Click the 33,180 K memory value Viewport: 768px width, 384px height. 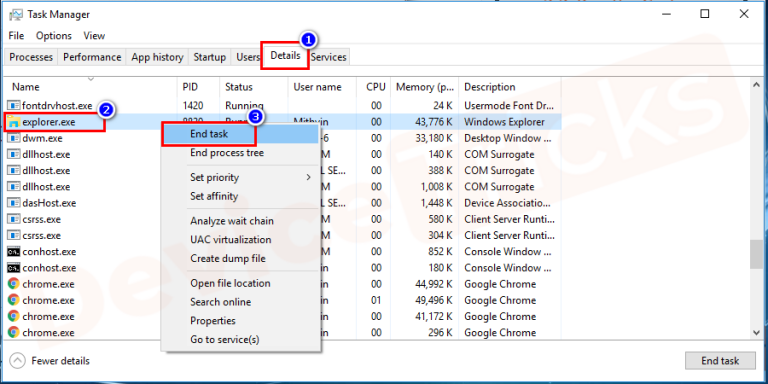(433, 138)
